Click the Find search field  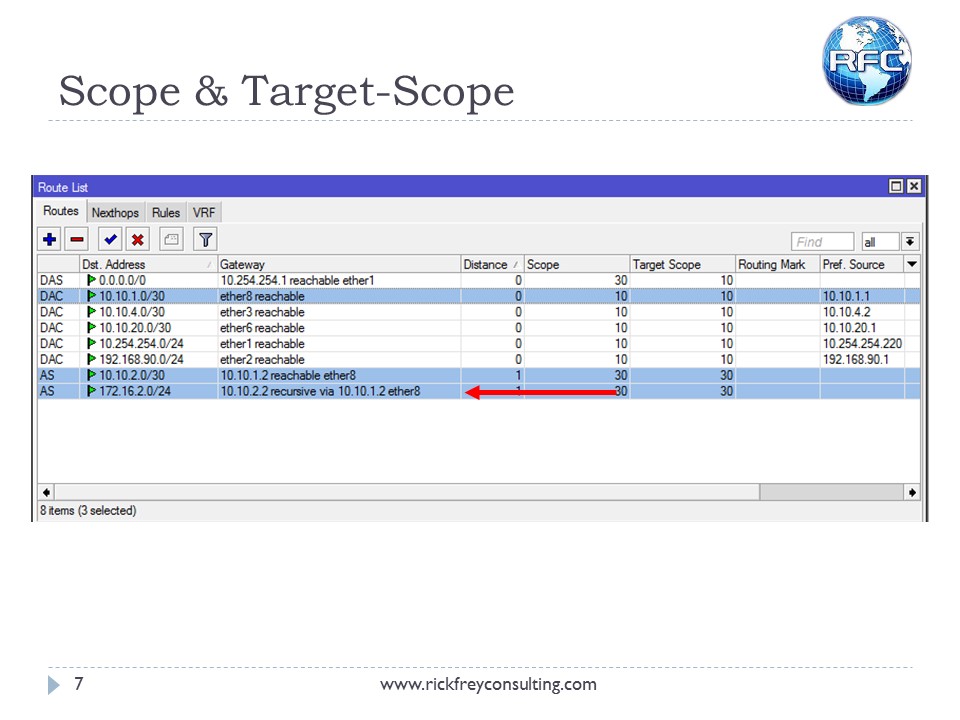point(822,242)
